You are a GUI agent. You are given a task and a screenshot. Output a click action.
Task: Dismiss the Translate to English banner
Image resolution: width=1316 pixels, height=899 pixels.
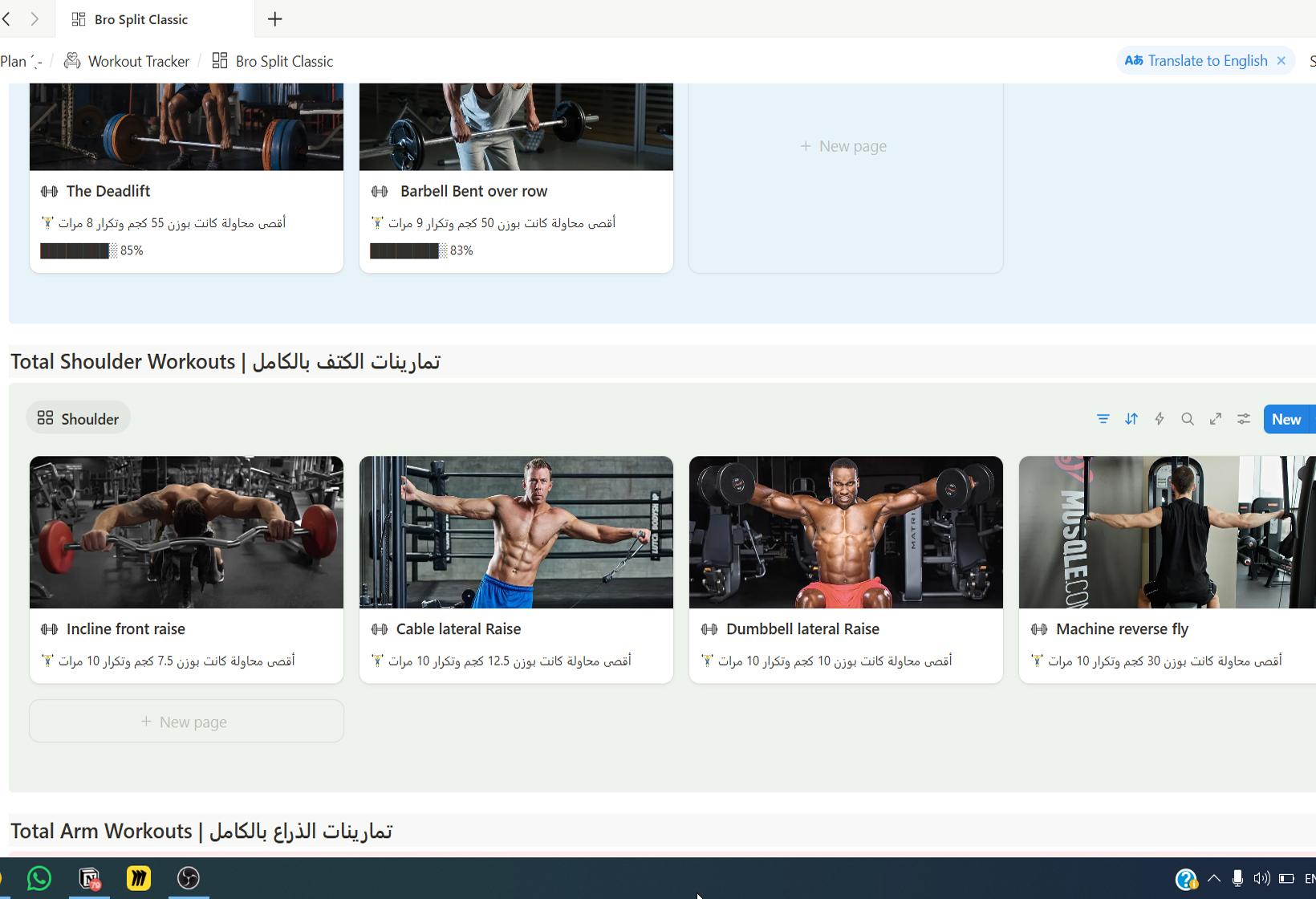point(1281,60)
